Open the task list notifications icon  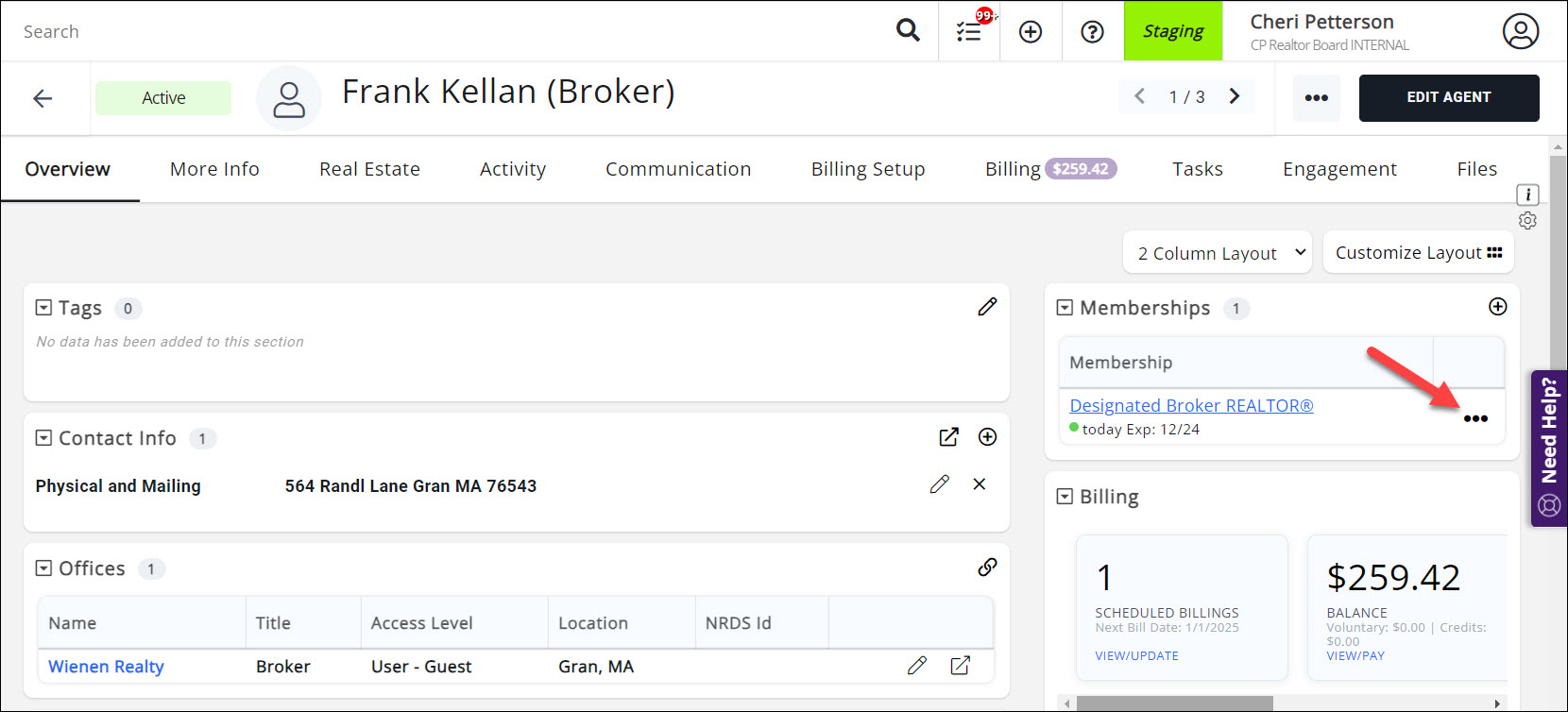(969, 32)
